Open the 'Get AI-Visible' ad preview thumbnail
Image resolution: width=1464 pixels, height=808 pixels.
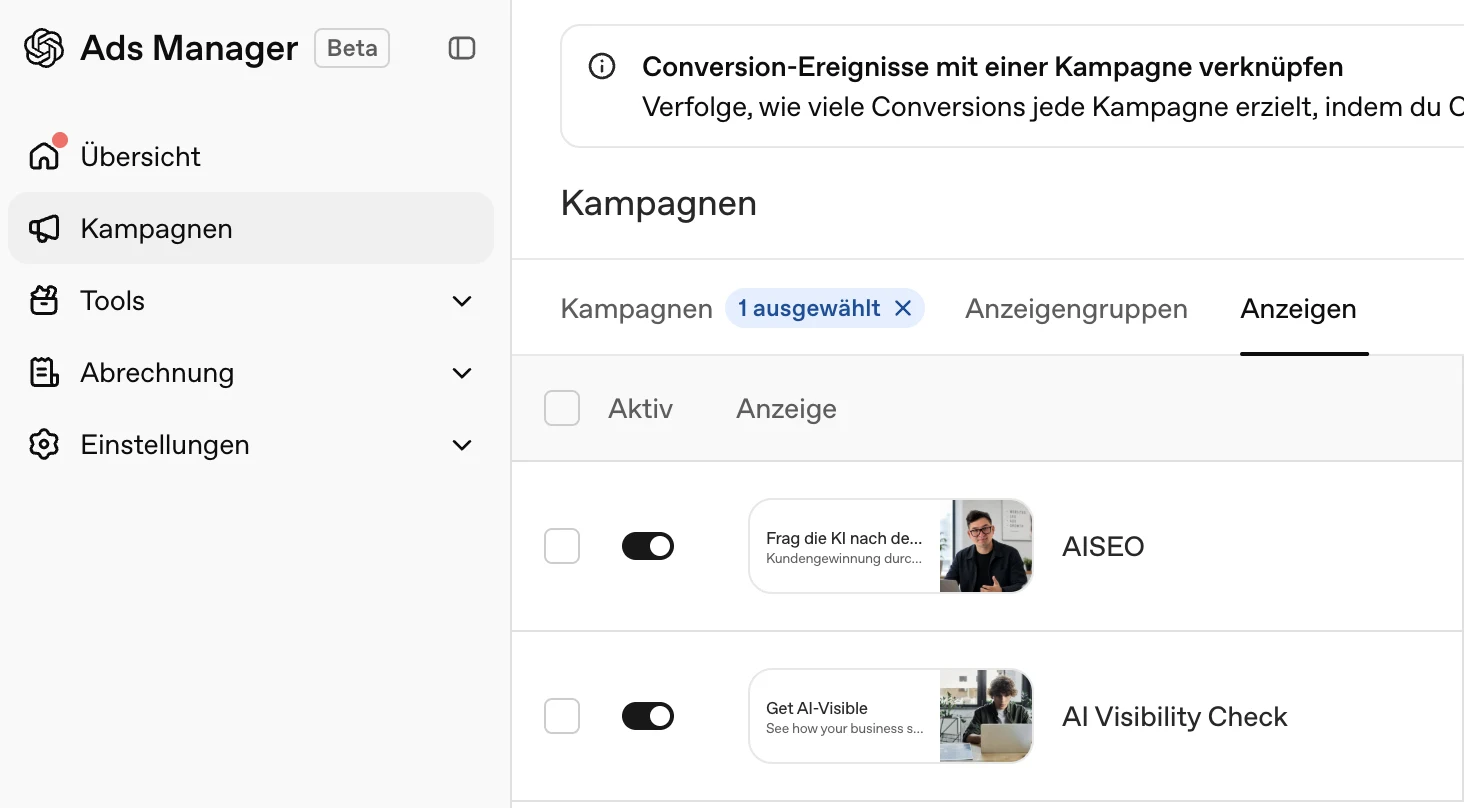point(891,716)
